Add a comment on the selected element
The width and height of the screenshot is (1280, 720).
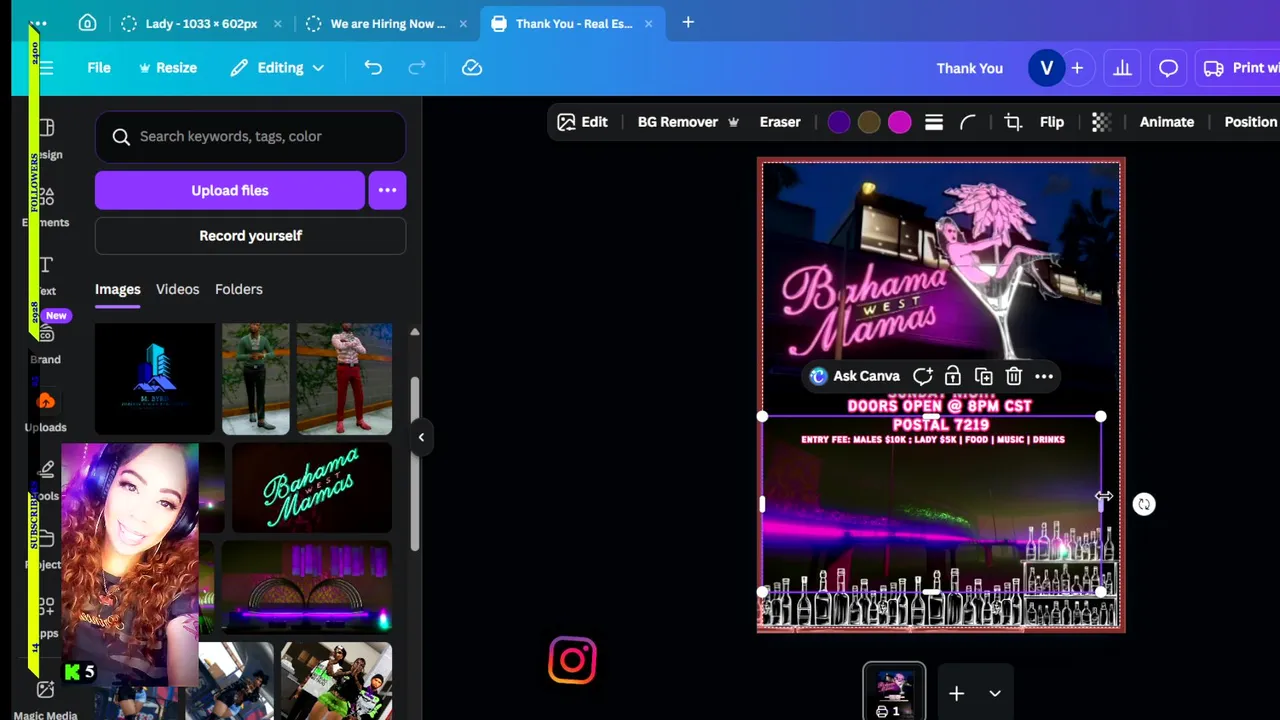[x=923, y=376]
